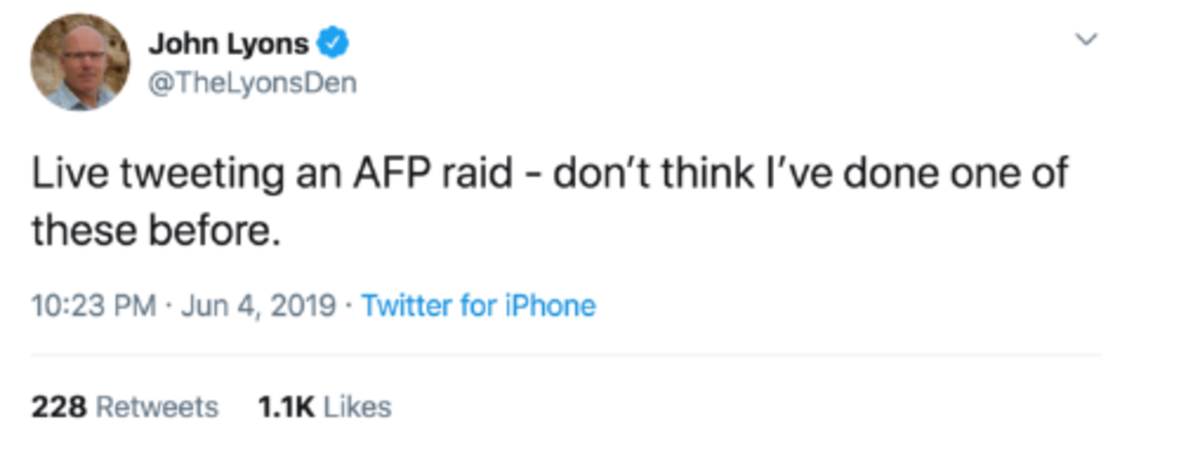The image size is (1200, 450).
Task: Click the word "Retweets"
Action: [159, 407]
